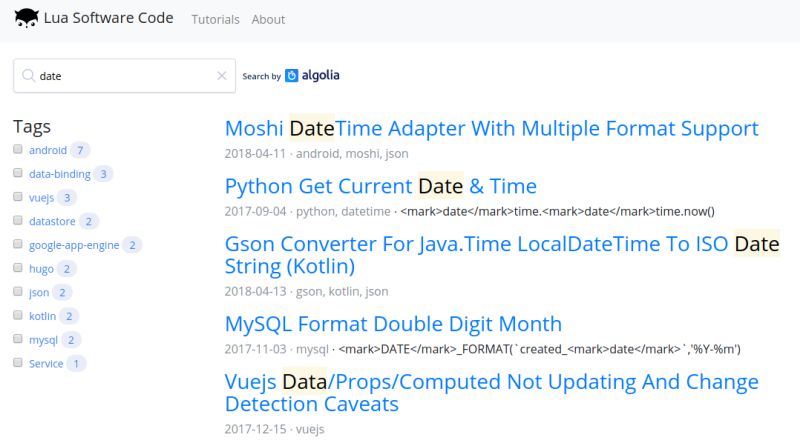This screenshot has height=443, width=800.
Task: Check the google-app-engine tag checkbox
Action: 18,244
